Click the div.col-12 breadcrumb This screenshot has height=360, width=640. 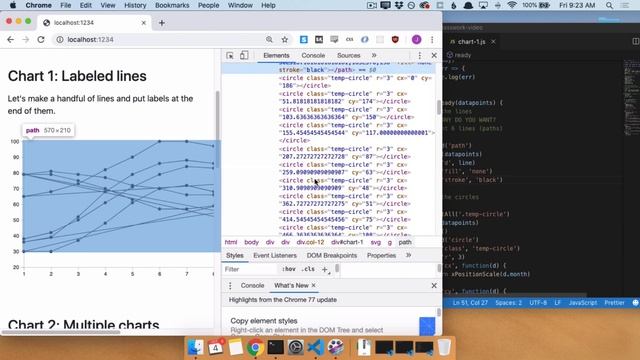(x=310, y=242)
